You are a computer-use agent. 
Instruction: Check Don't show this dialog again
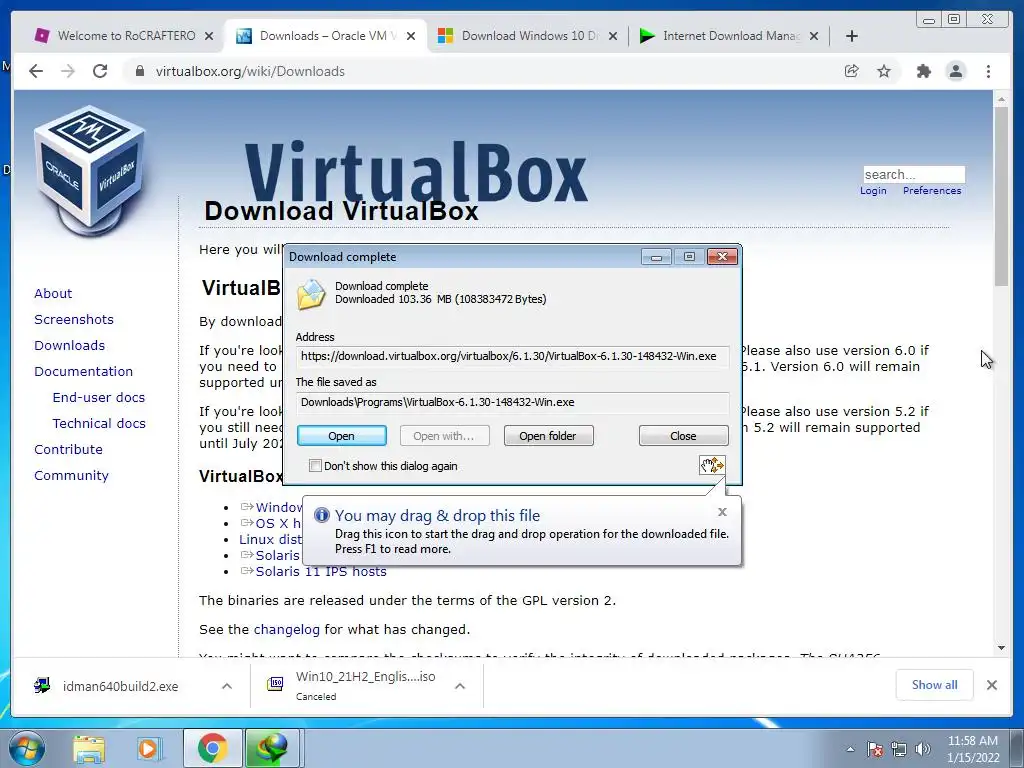(315, 466)
